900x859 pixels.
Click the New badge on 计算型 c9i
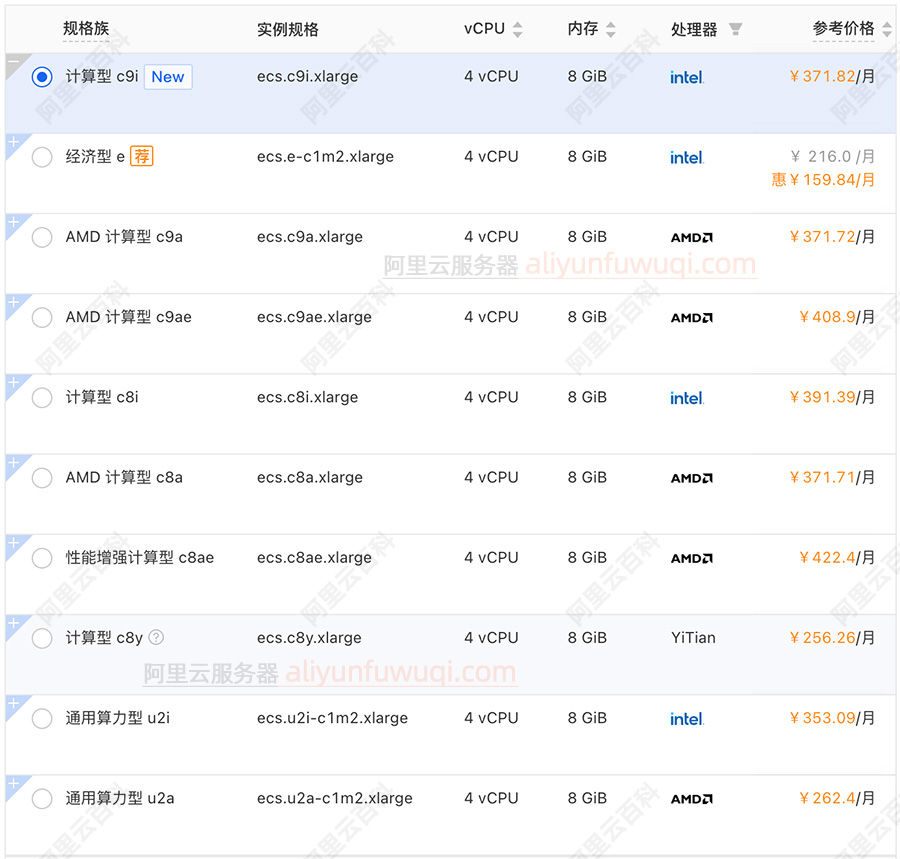168,77
